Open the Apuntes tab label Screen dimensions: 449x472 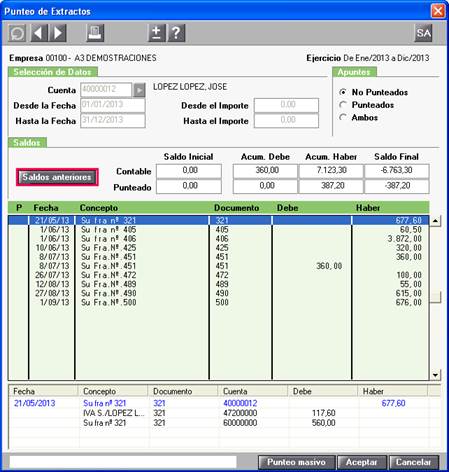coord(354,72)
